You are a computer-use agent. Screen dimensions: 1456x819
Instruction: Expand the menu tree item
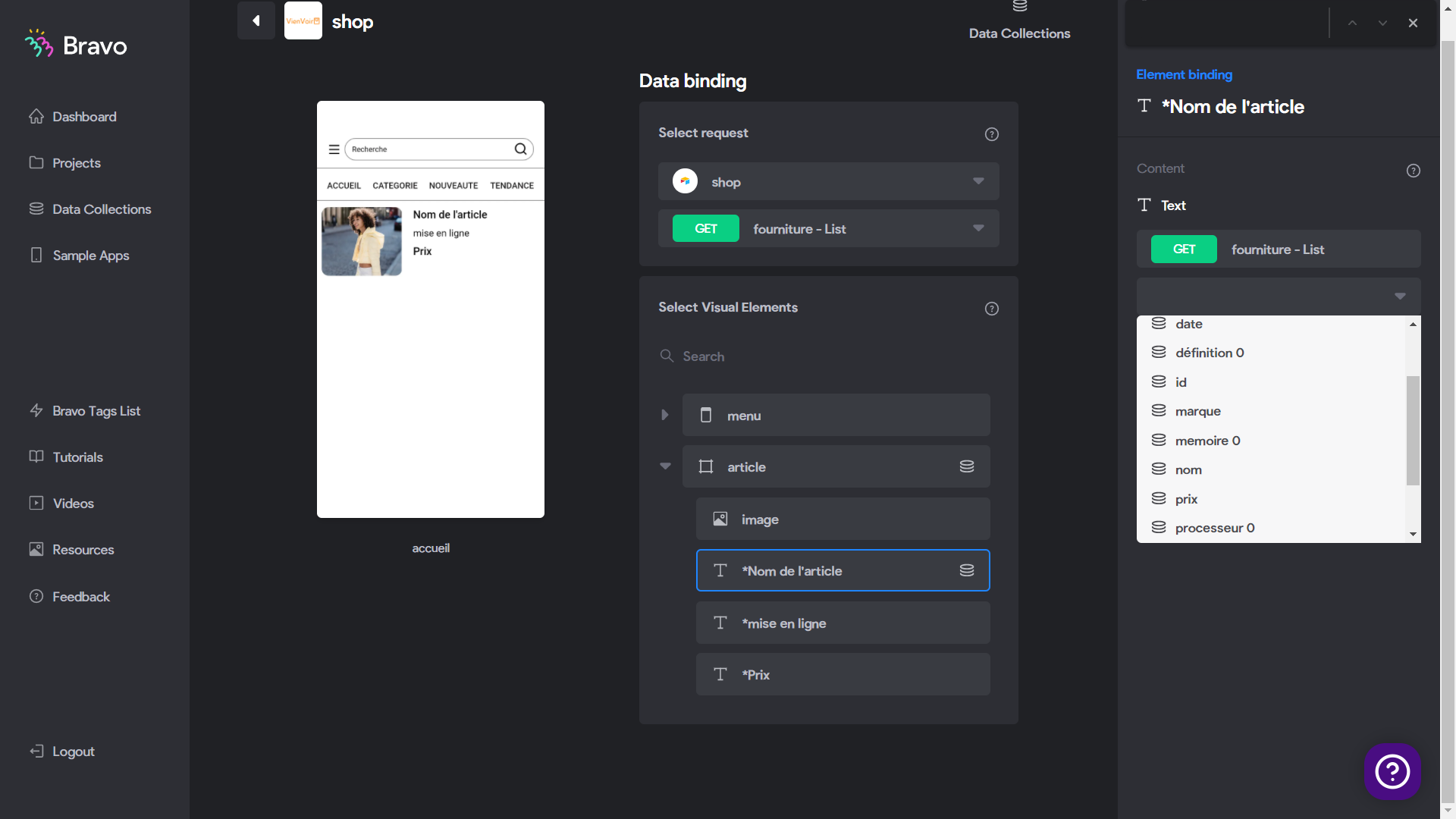click(665, 415)
